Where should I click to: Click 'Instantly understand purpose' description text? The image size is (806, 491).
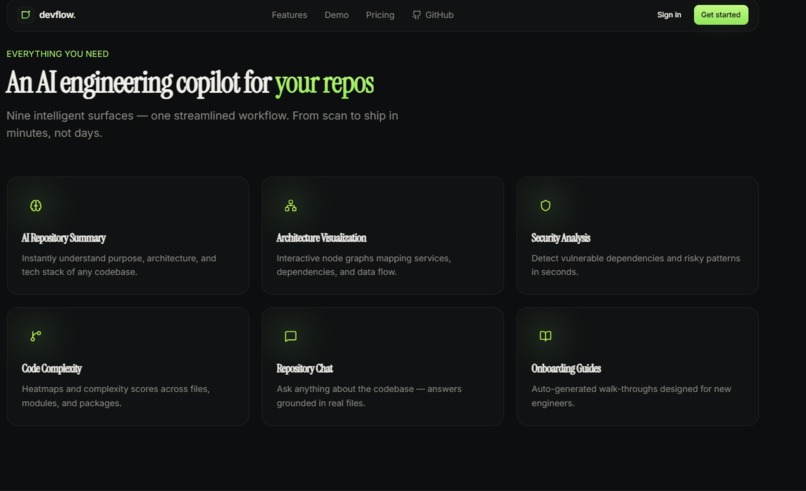[119, 265]
